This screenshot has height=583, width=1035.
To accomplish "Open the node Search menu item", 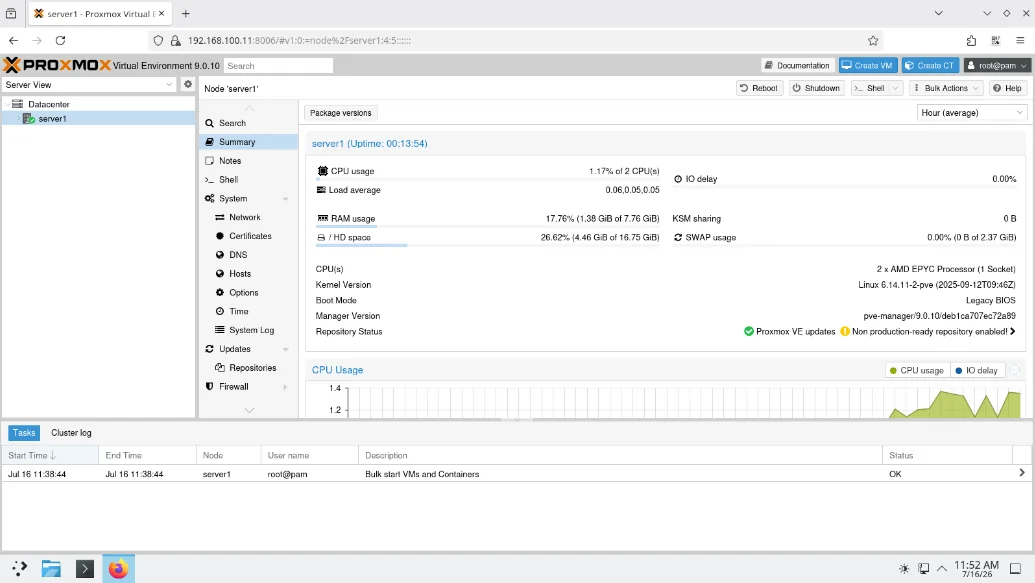I will click(248, 123).
